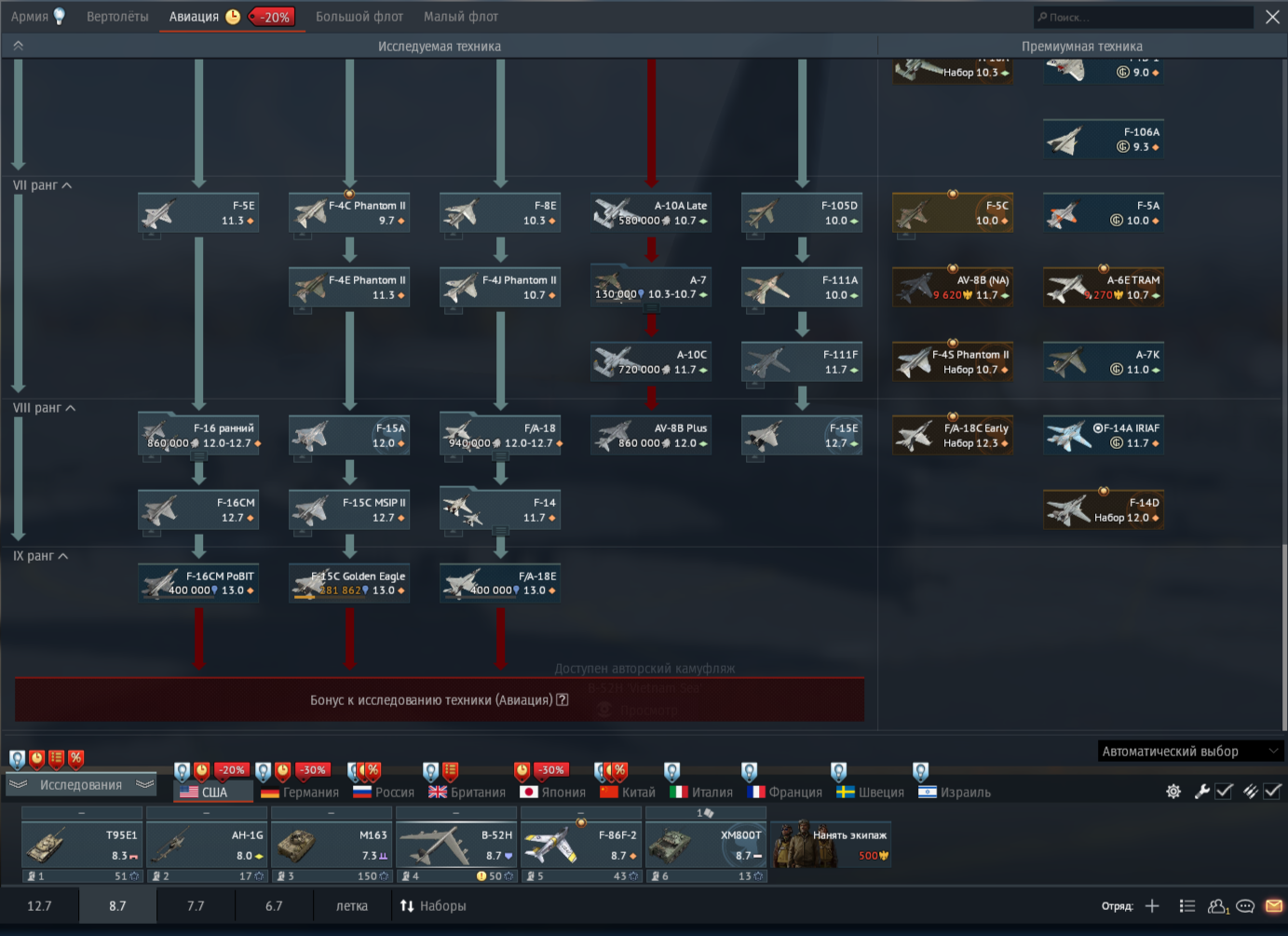Collapse the research tree with top-left chevrons
Viewport: 1288px width, 936px height.
tap(18, 46)
